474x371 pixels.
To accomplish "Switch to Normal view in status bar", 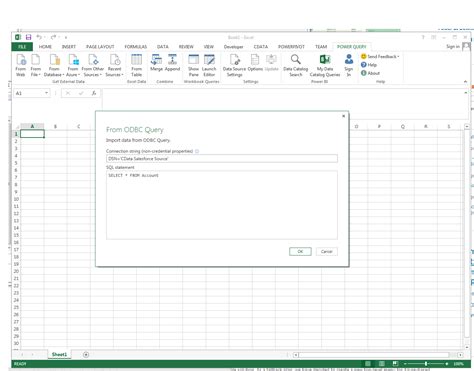I will [x=368, y=364].
